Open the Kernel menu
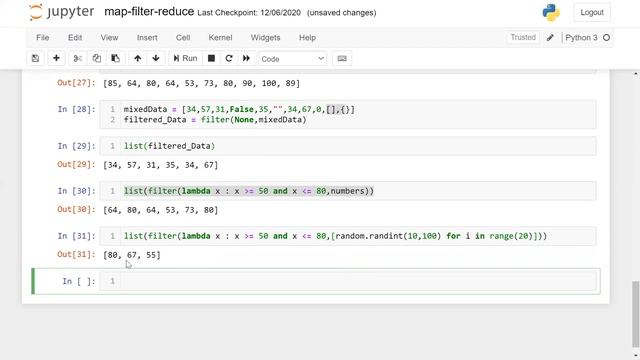Viewport: 640px width, 360px height. 220,38
